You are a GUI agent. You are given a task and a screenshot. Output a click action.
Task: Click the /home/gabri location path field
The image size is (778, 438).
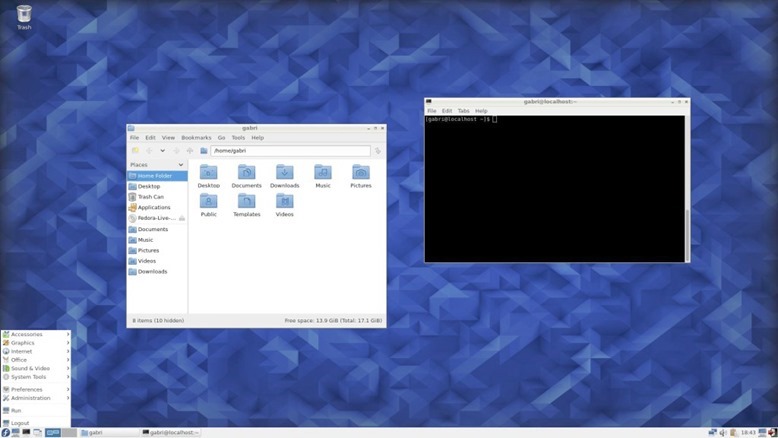click(290, 150)
